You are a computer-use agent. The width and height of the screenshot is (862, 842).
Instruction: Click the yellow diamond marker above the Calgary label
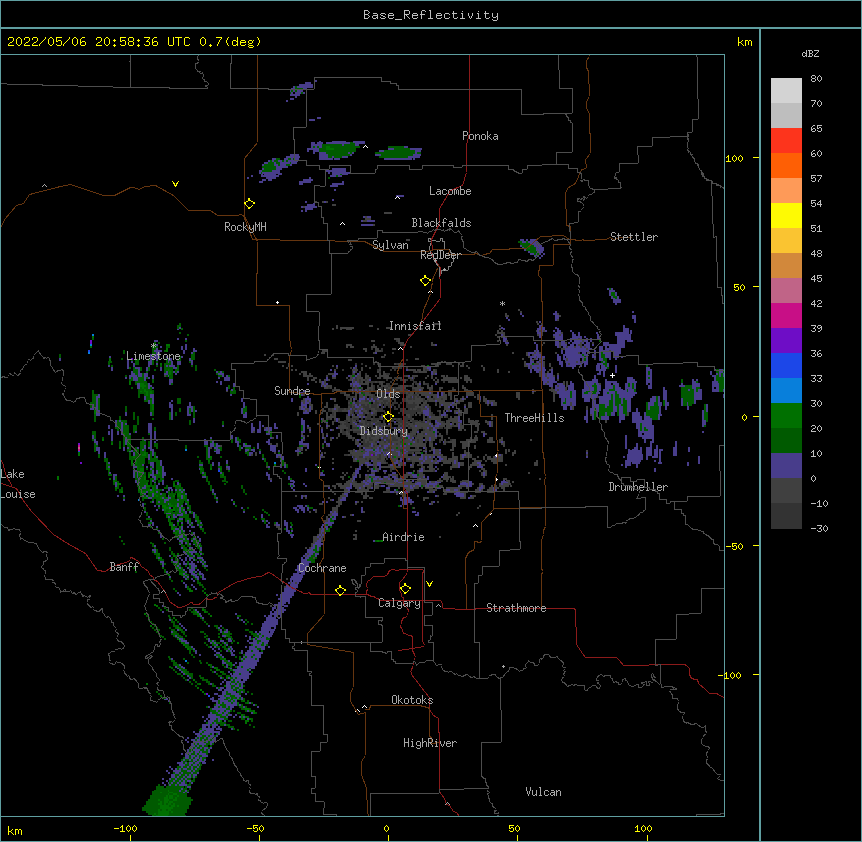pos(405,589)
